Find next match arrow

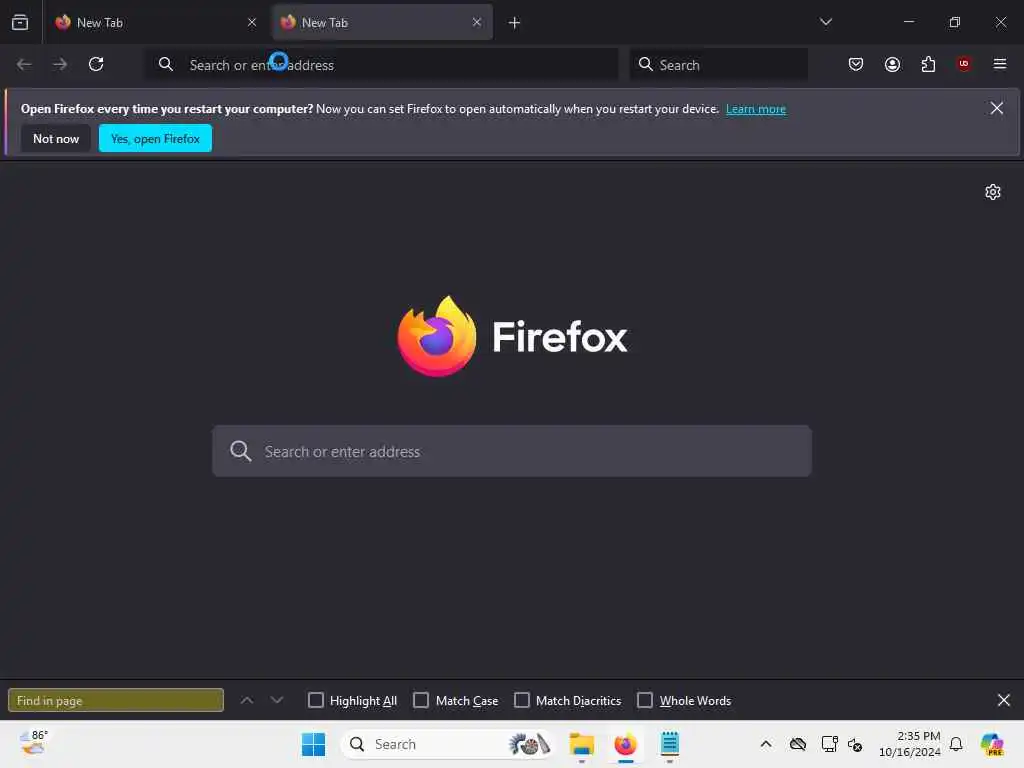277,700
